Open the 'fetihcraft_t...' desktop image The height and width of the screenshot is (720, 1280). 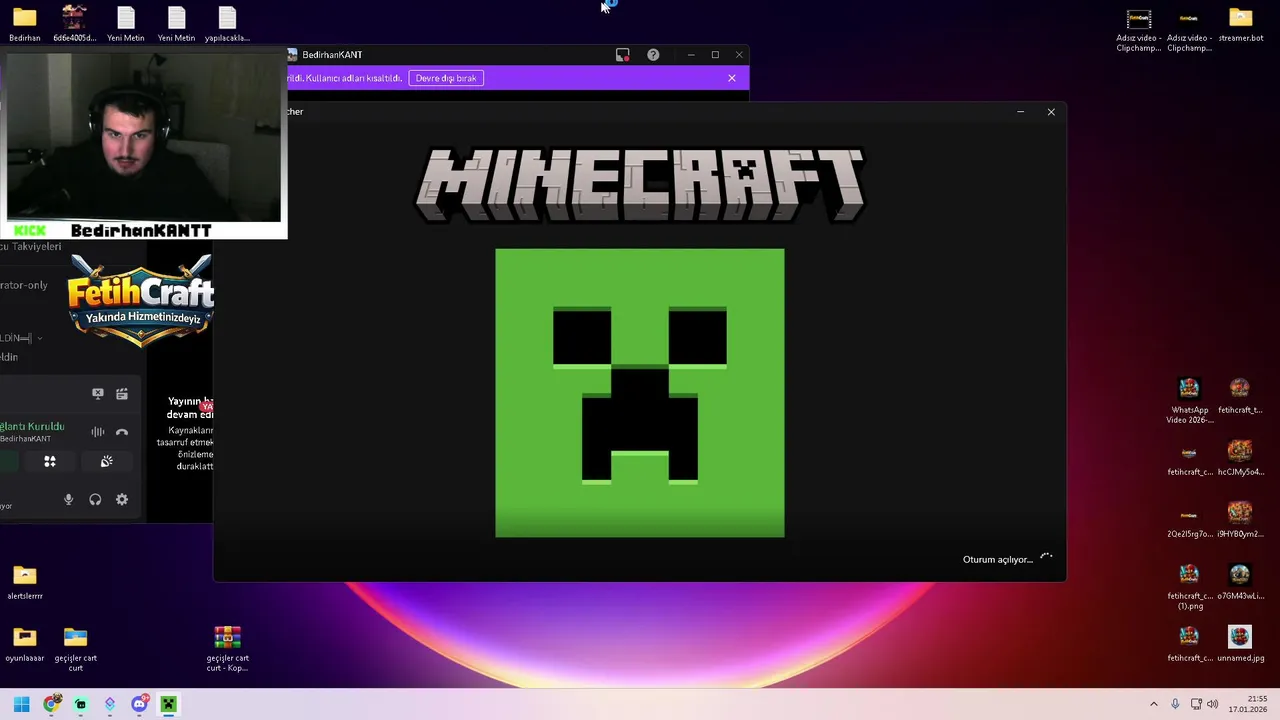coord(1240,396)
